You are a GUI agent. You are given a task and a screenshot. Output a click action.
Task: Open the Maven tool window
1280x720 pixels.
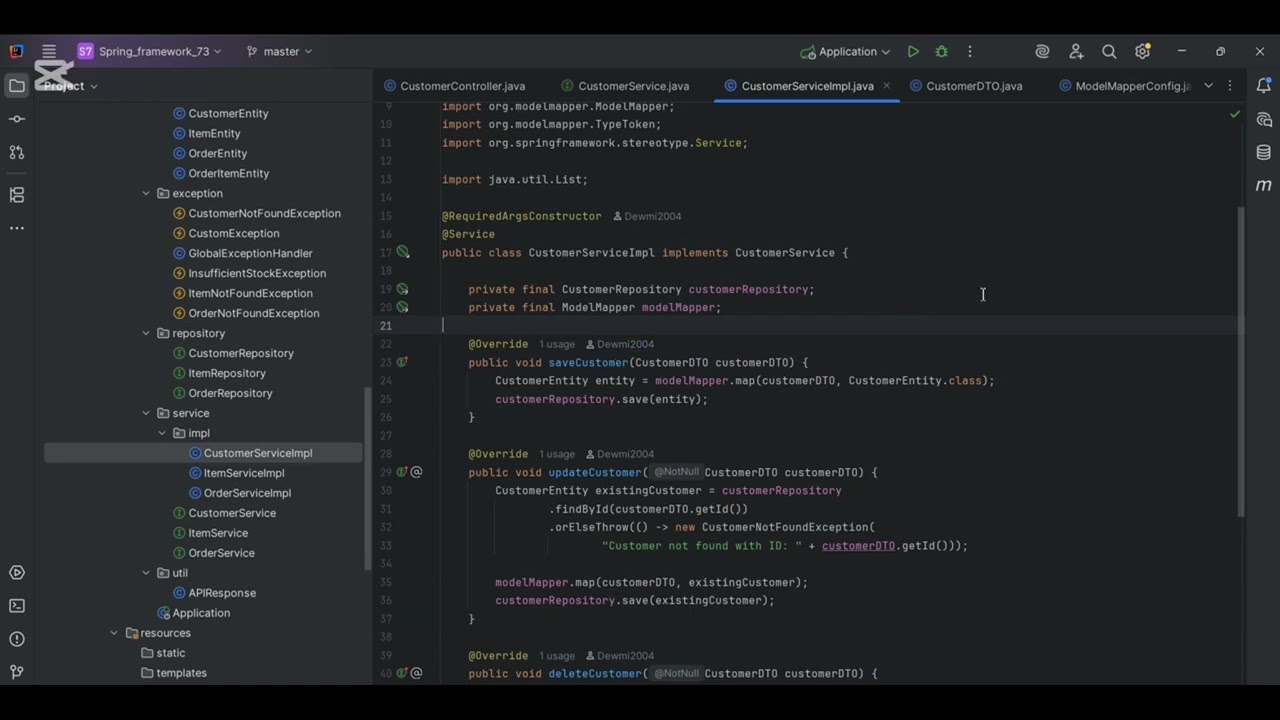tap(1264, 185)
